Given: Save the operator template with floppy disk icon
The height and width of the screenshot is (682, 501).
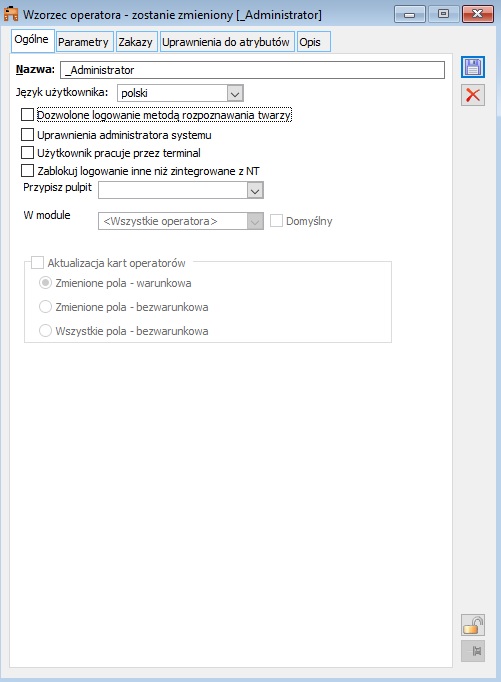Looking at the screenshot, I should click(x=473, y=67).
